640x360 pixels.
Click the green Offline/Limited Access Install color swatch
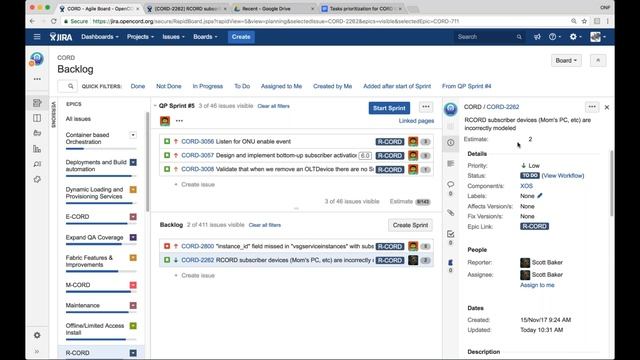tap(133, 326)
